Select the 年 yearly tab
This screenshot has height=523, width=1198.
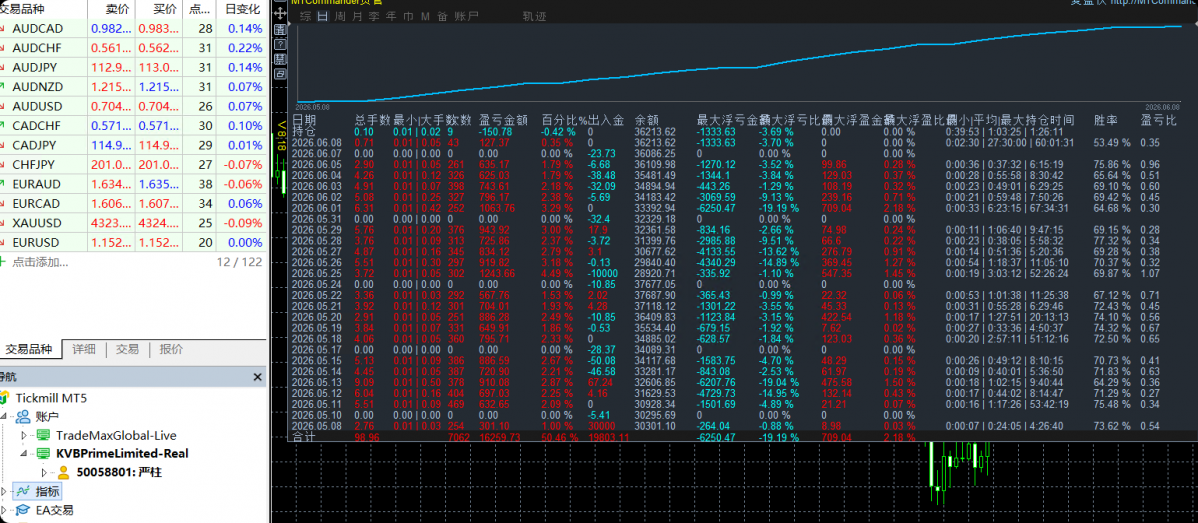[391, 16]
